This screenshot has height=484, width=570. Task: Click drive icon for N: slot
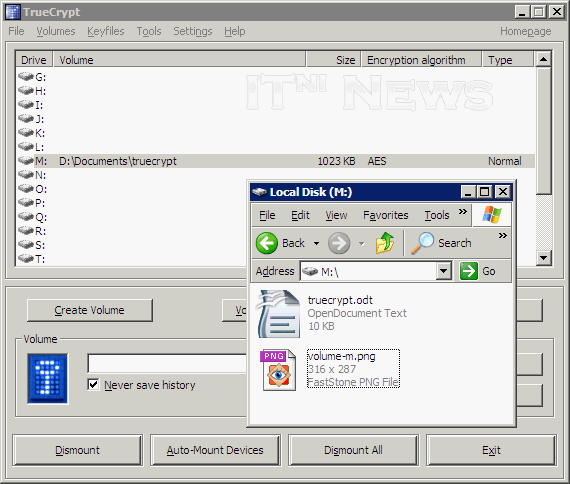[x=26, y=174]
